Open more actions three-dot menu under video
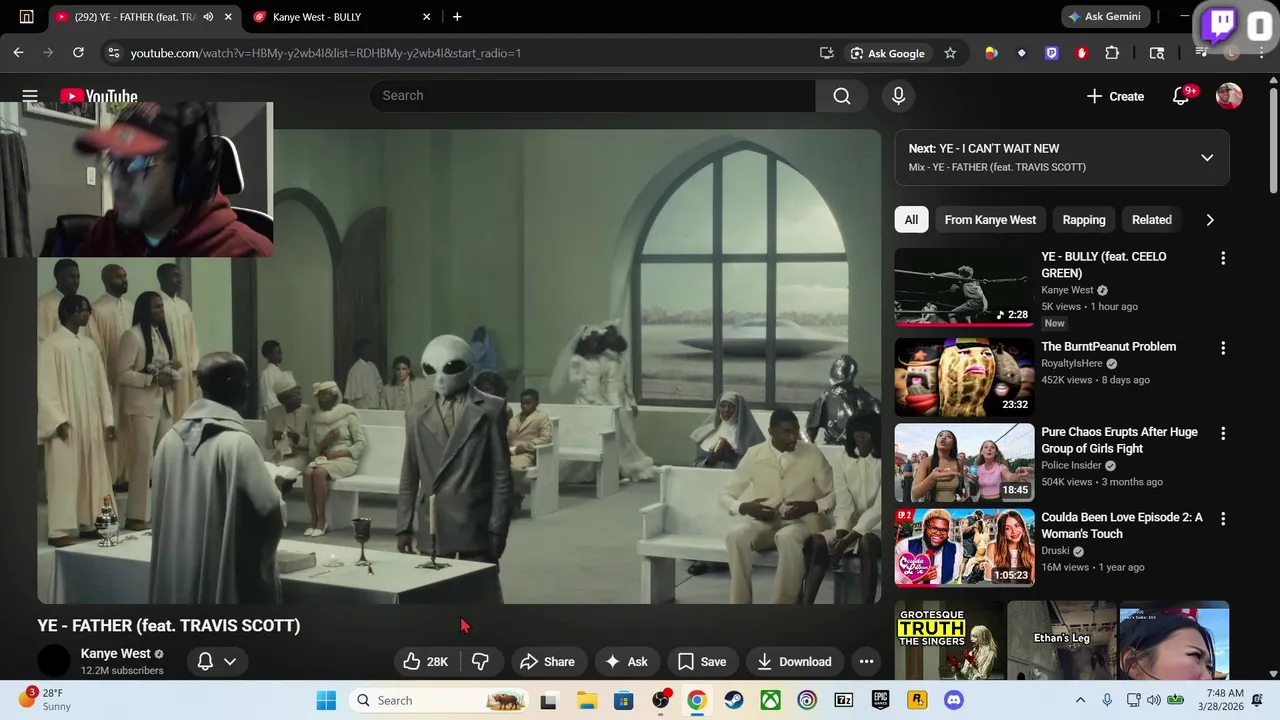This screenshot has width=1280, height=720. pyautogui.click(x=866, y=661)
